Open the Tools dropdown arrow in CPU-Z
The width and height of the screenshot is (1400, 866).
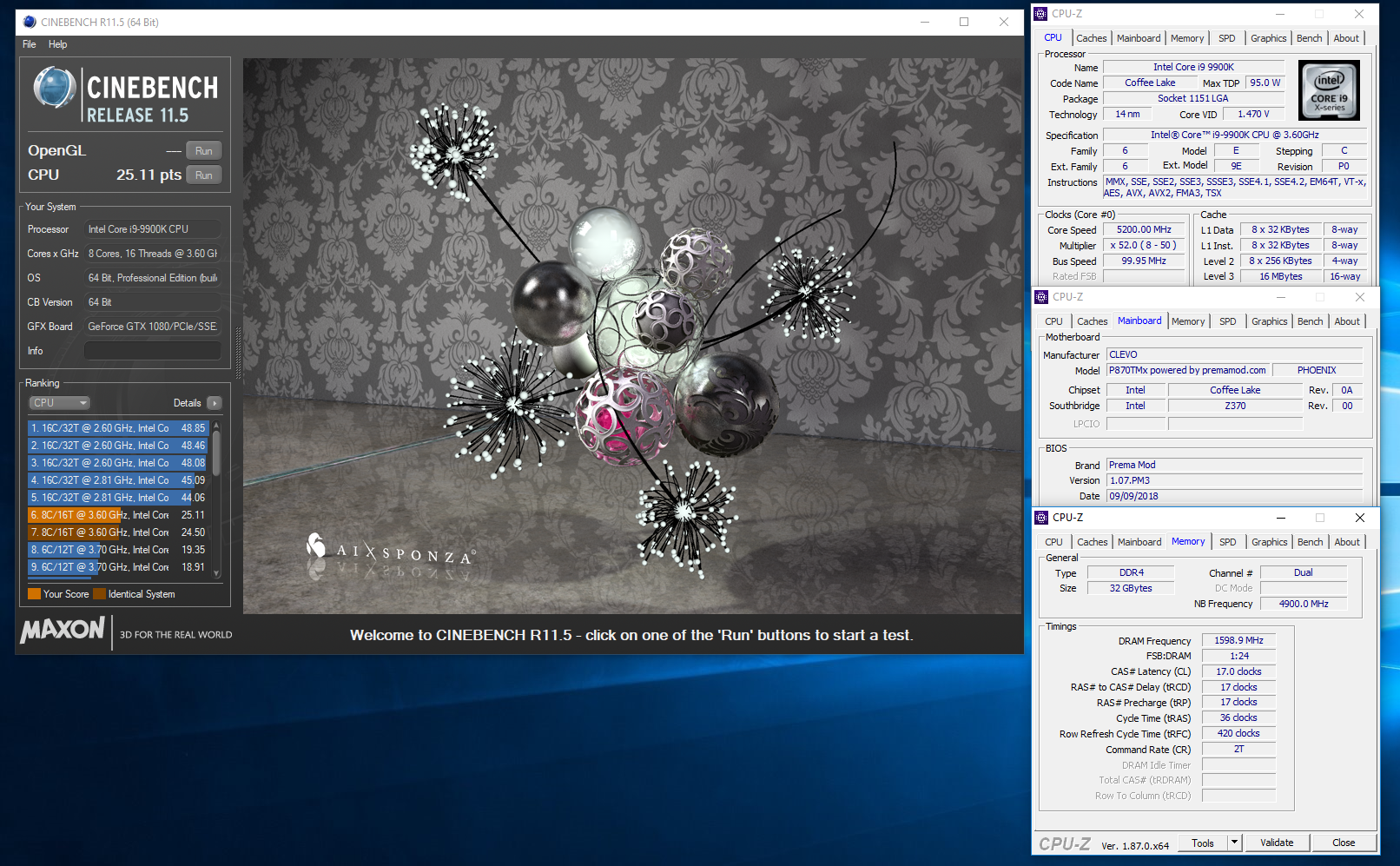point(1234,843)
